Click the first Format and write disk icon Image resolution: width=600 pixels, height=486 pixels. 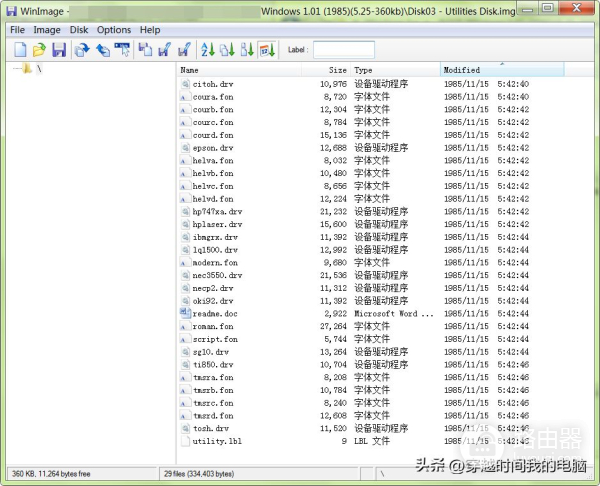[x=165, y=50]
